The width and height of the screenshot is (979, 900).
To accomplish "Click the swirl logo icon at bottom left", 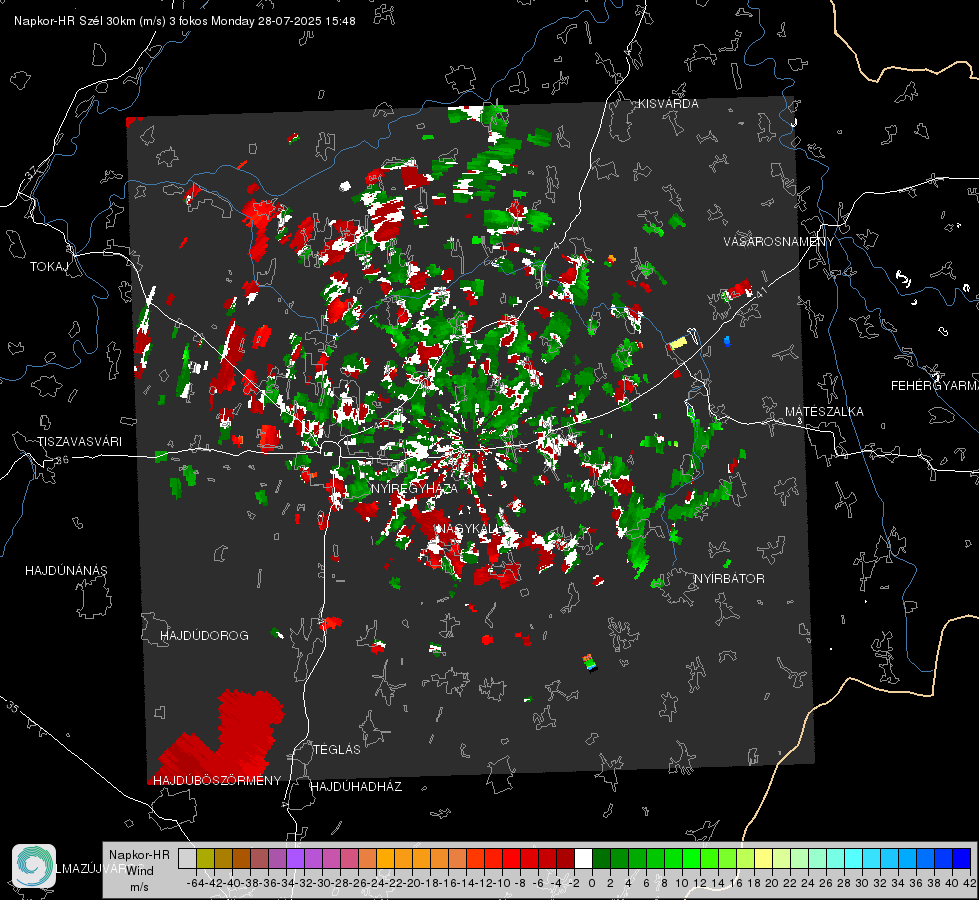I will point(34,866).
